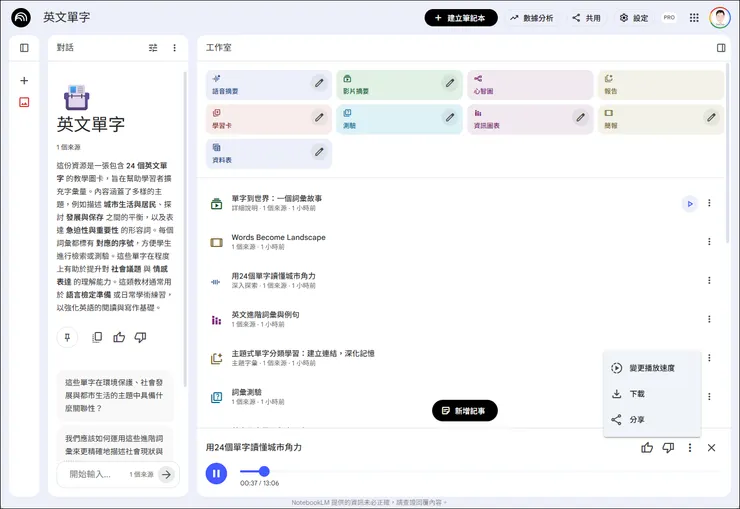Pin the summary to a note
This screenshot has height=509, width=740.
[67, 337]
